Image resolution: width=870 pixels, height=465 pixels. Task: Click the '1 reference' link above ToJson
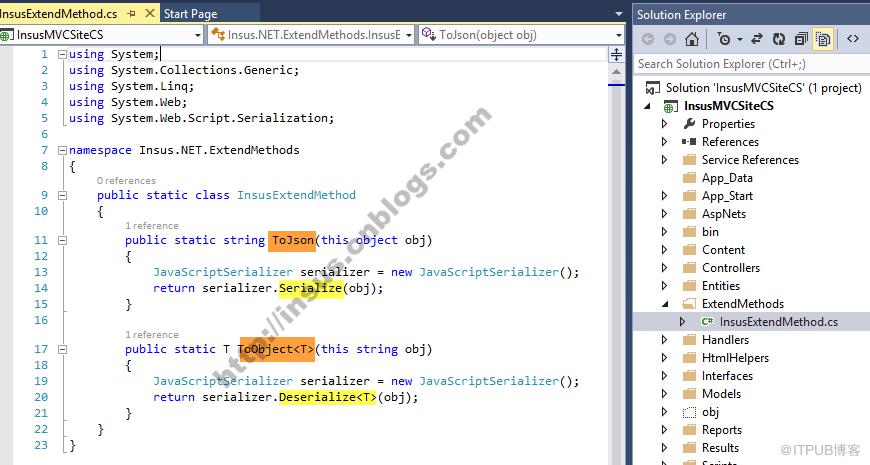151,225
